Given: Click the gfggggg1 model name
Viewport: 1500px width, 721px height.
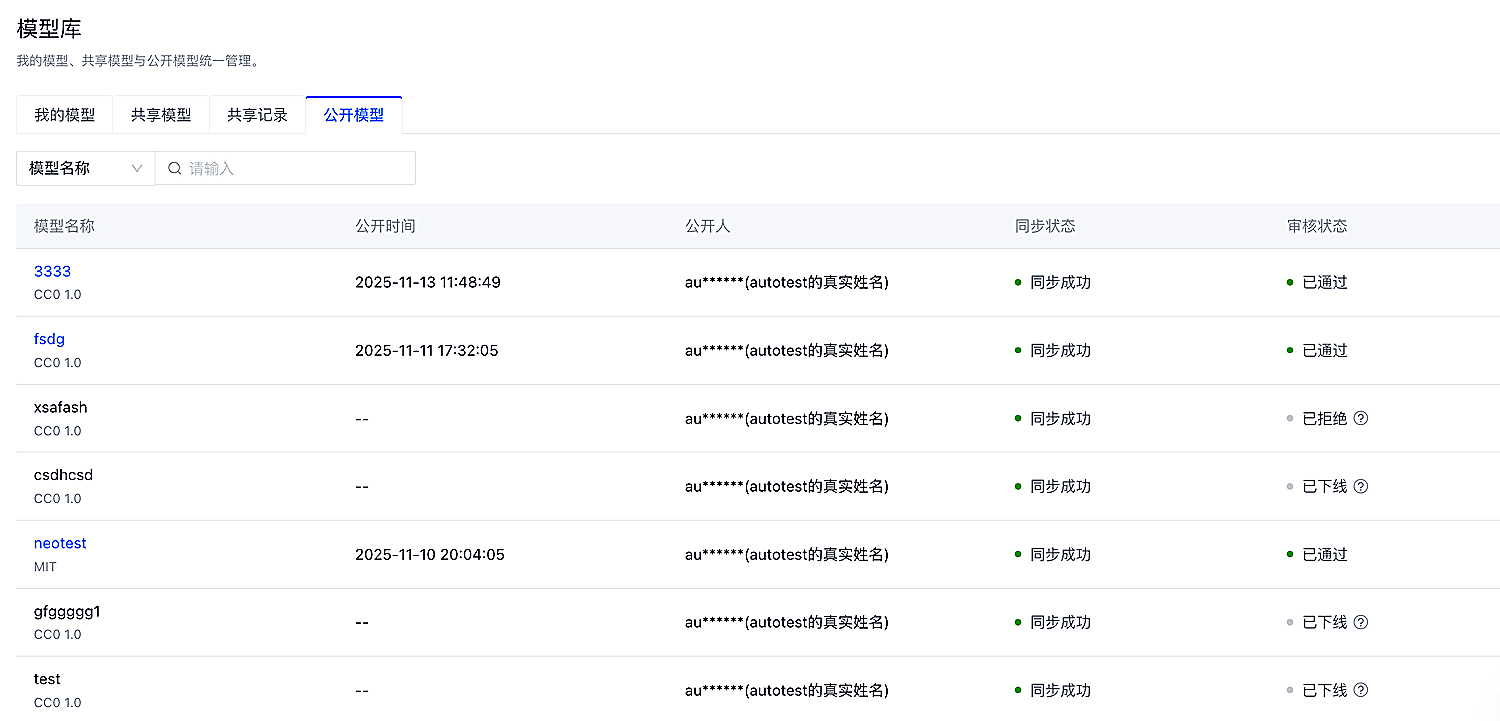Looking at the screenshot, I should tap(67, 611).
